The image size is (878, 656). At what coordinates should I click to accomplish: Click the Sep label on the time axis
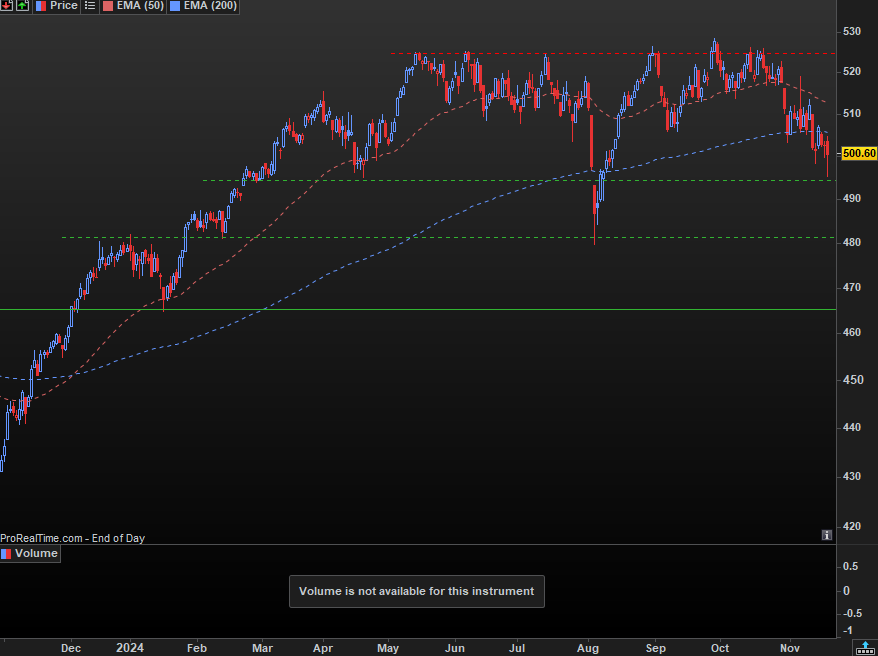click(x=656, y=648)
